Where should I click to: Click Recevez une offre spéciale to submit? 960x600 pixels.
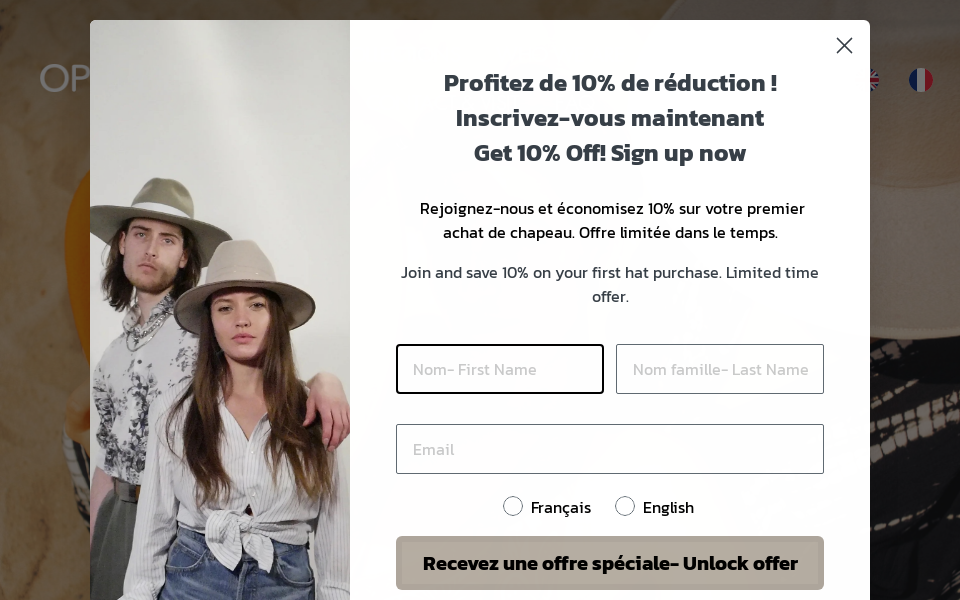[610, 563]
